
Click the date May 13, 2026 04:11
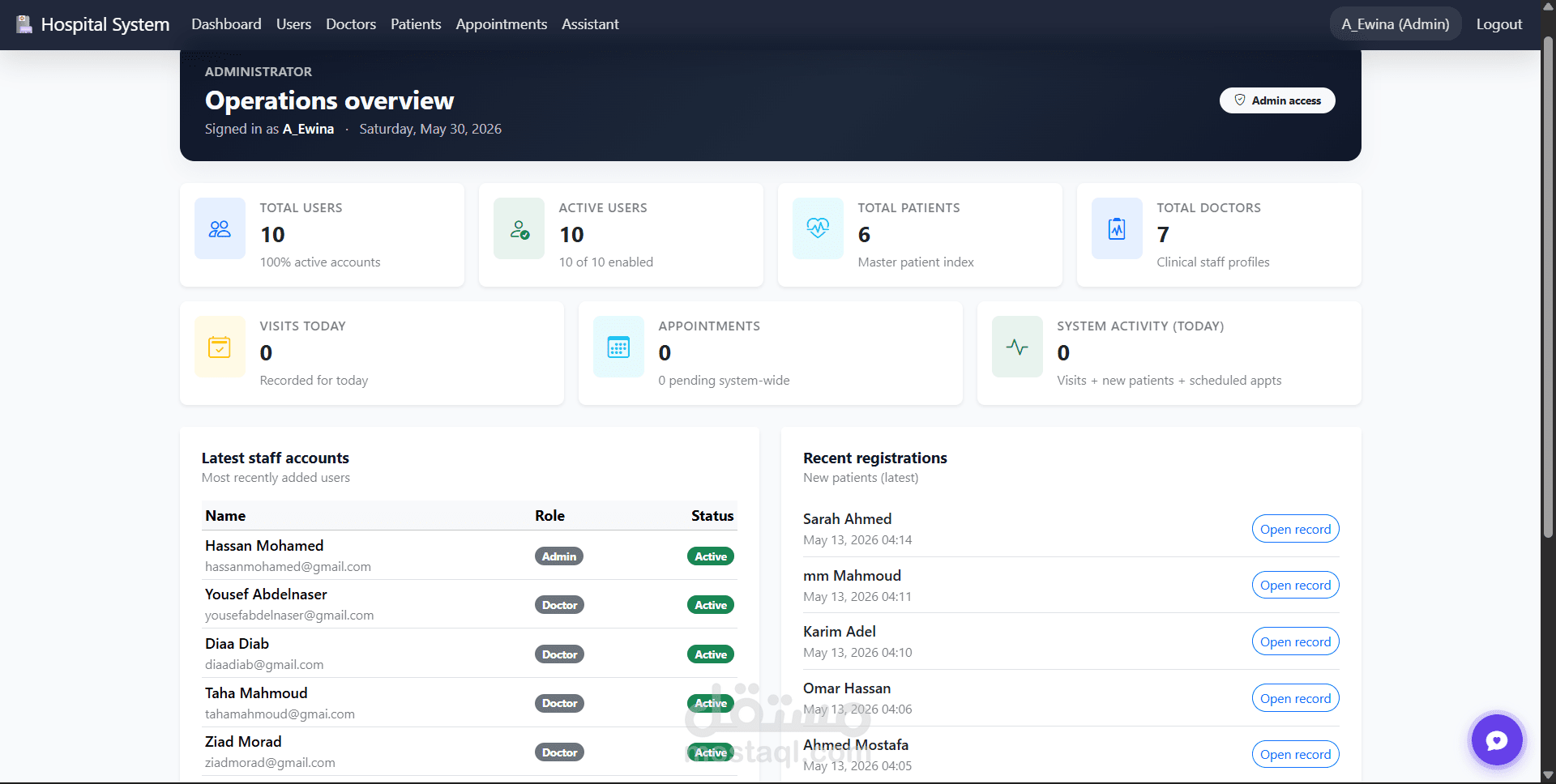pyautogui.click(x=857, y=597)
